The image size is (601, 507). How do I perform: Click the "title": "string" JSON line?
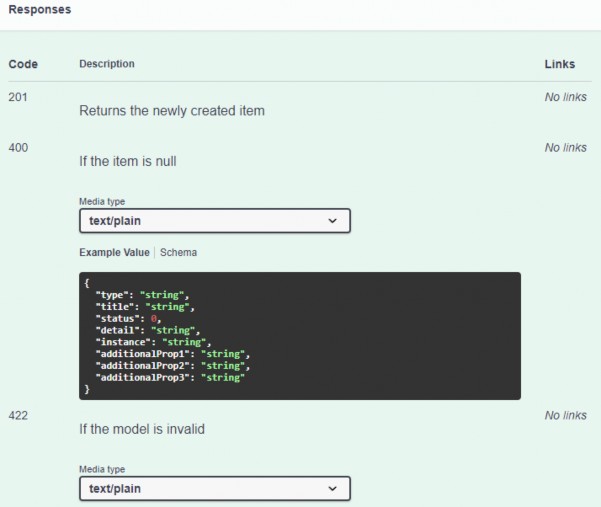pyautogui.click(x=145, y=307)
